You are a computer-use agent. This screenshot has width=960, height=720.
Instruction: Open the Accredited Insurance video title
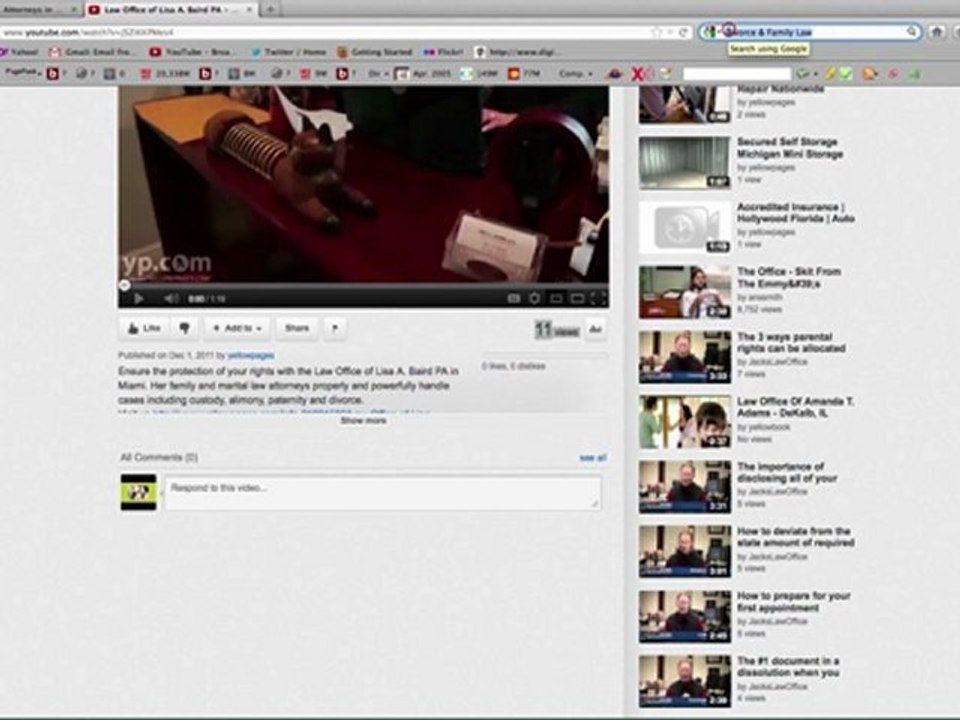pyautogui.click(x=795, y=212)
